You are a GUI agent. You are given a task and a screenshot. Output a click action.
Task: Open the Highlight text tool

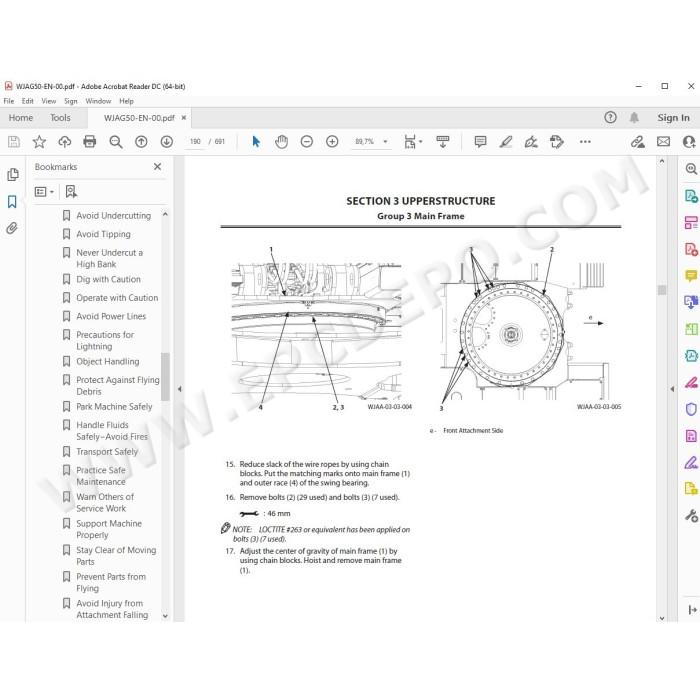point(506,142)
